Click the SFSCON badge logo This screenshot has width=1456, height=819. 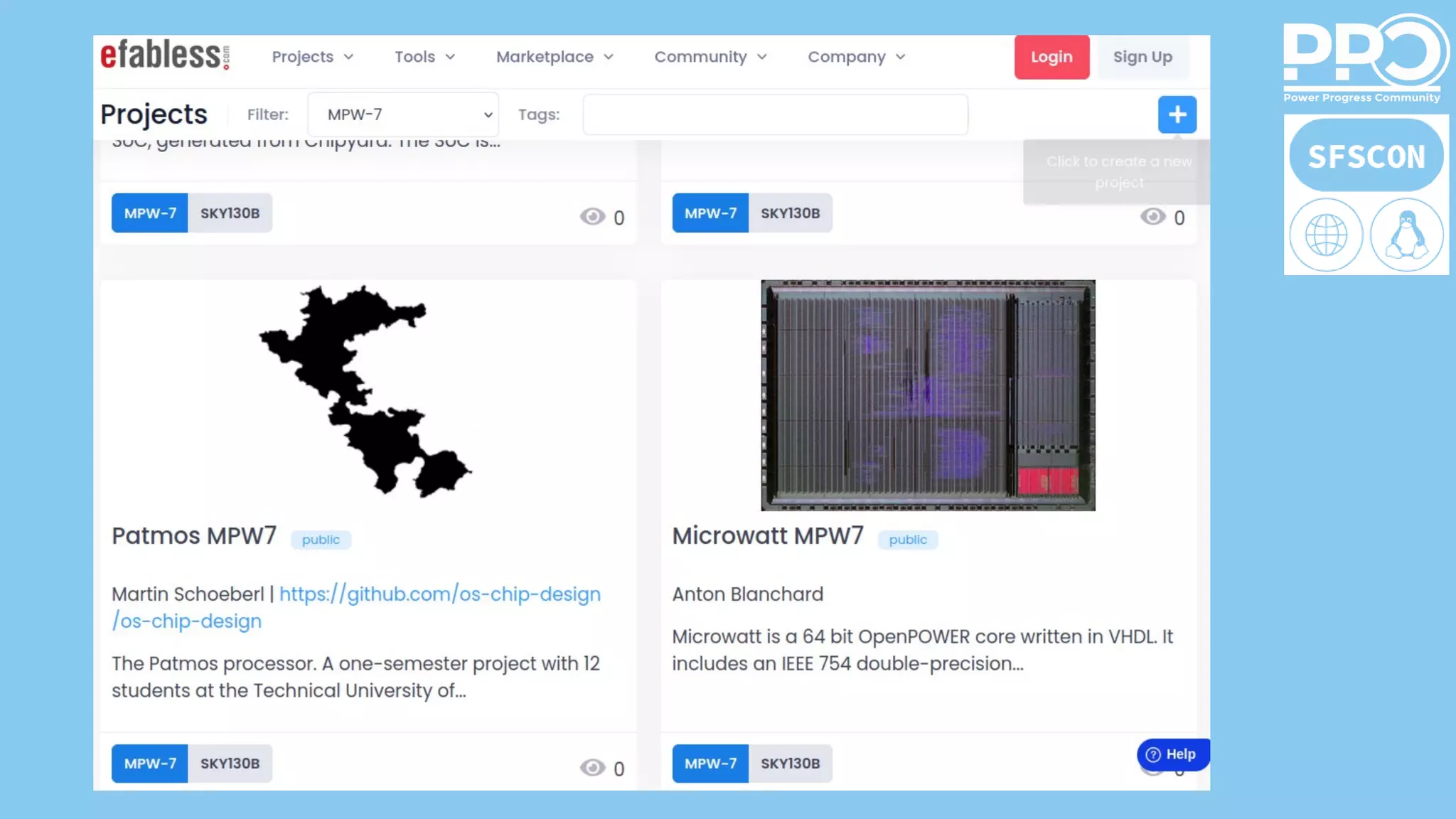pos(1366,156)
